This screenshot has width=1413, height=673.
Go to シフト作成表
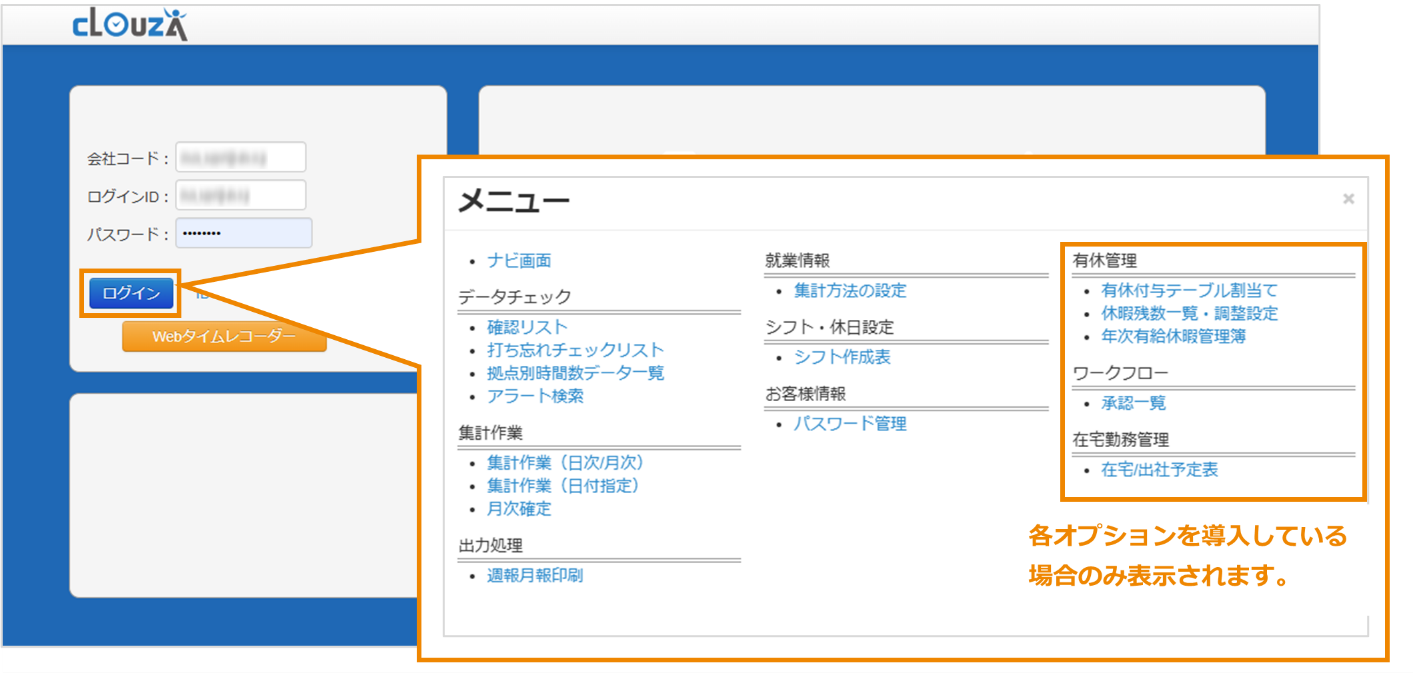click(842, 357)
